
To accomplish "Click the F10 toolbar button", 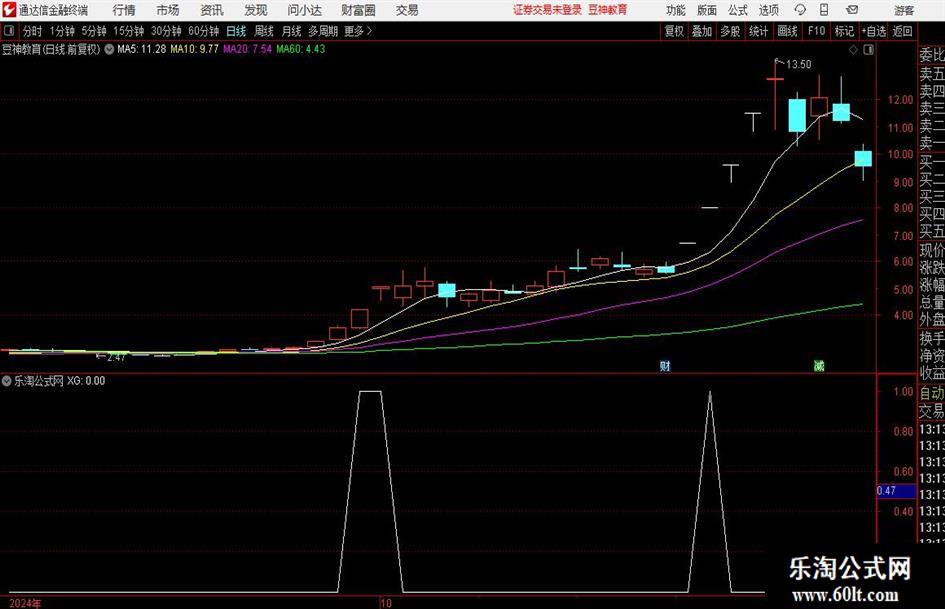I will click(x=817, y=31).
